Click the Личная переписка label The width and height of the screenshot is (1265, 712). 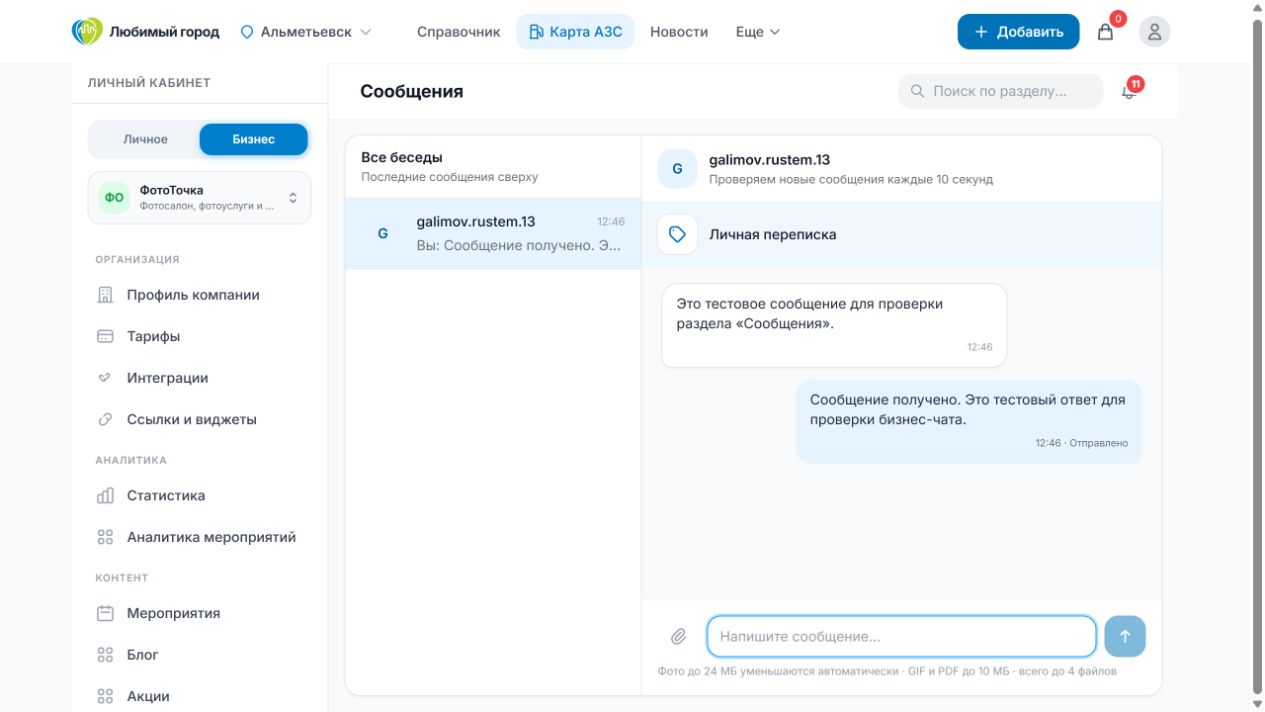pos(773,234)
